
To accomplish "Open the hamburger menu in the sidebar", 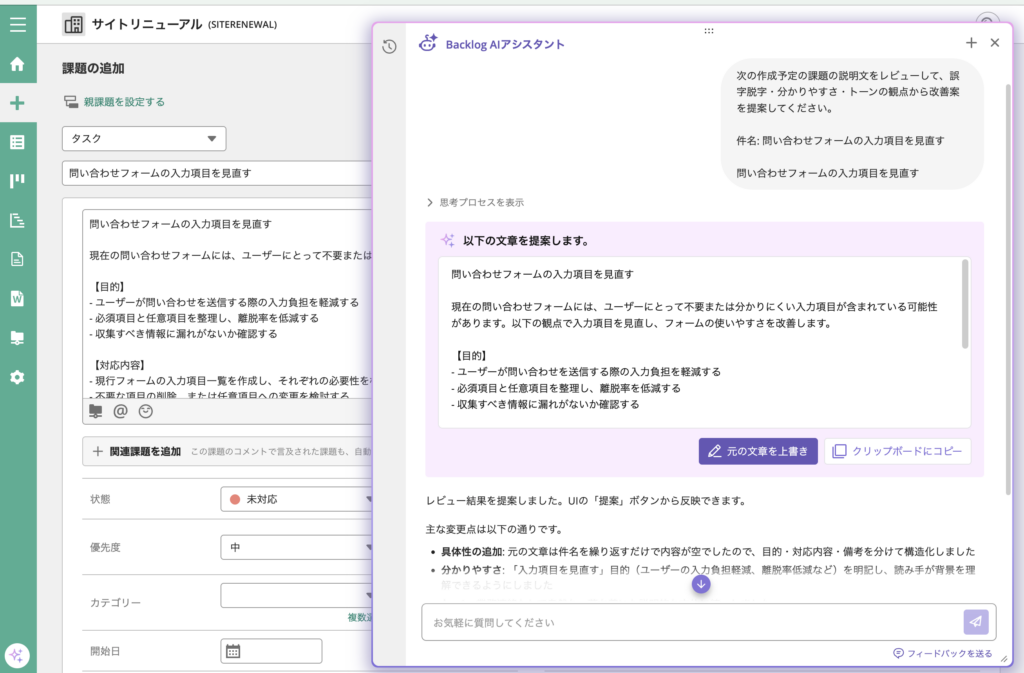I will [18, 25].
